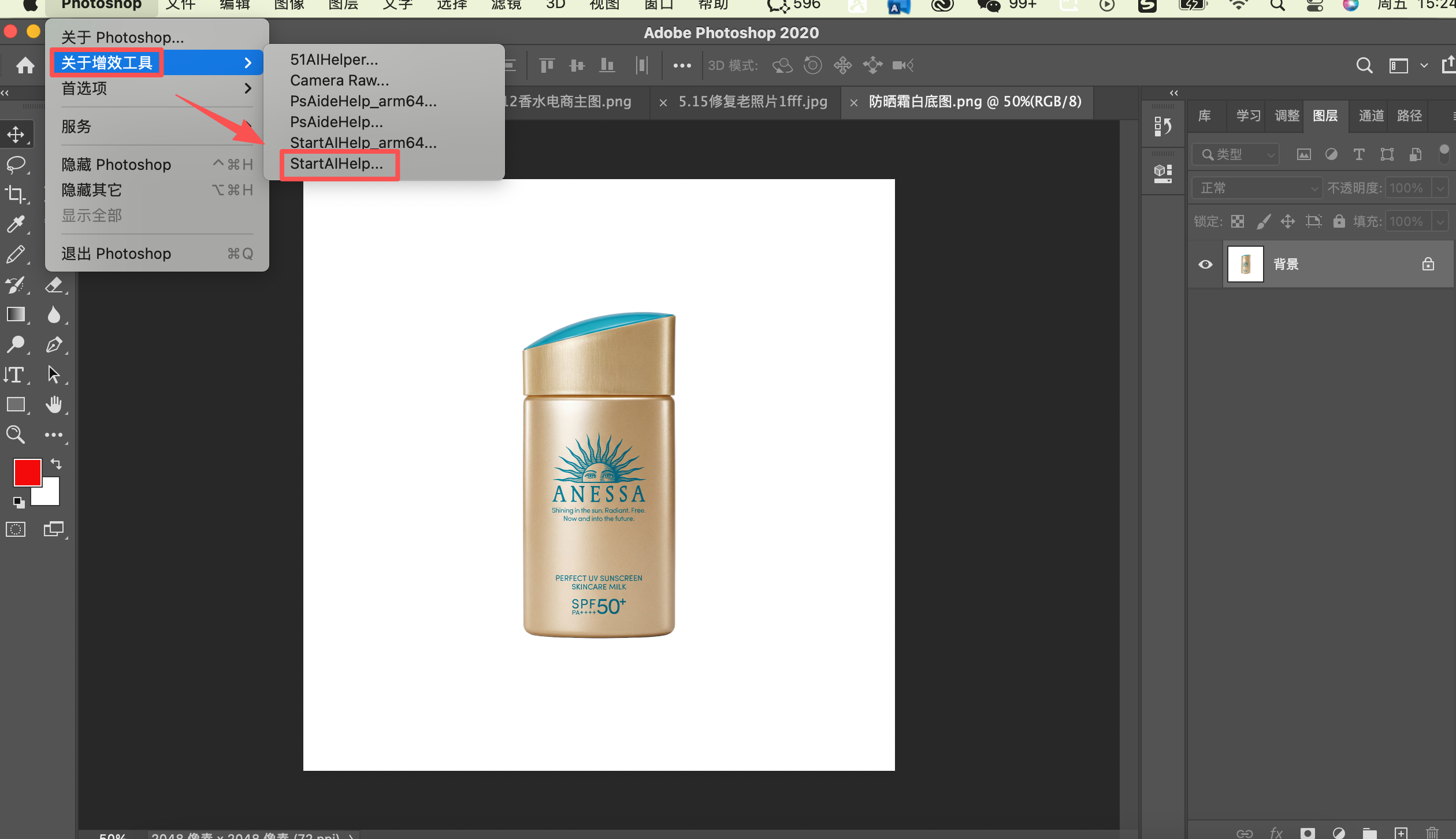The image size is (1456, 839).
Task: Switch to the 通道 panel tab
Action: [1370, 116]
